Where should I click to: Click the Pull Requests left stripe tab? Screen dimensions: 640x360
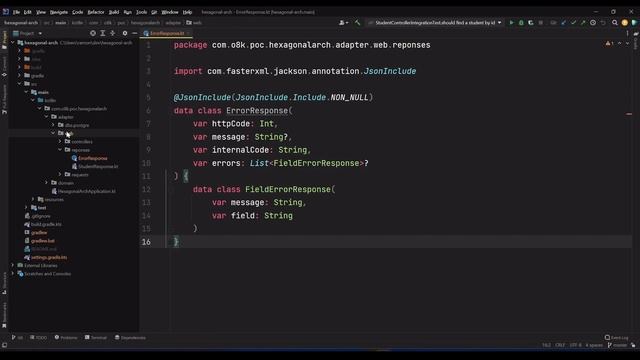point(4,100)
